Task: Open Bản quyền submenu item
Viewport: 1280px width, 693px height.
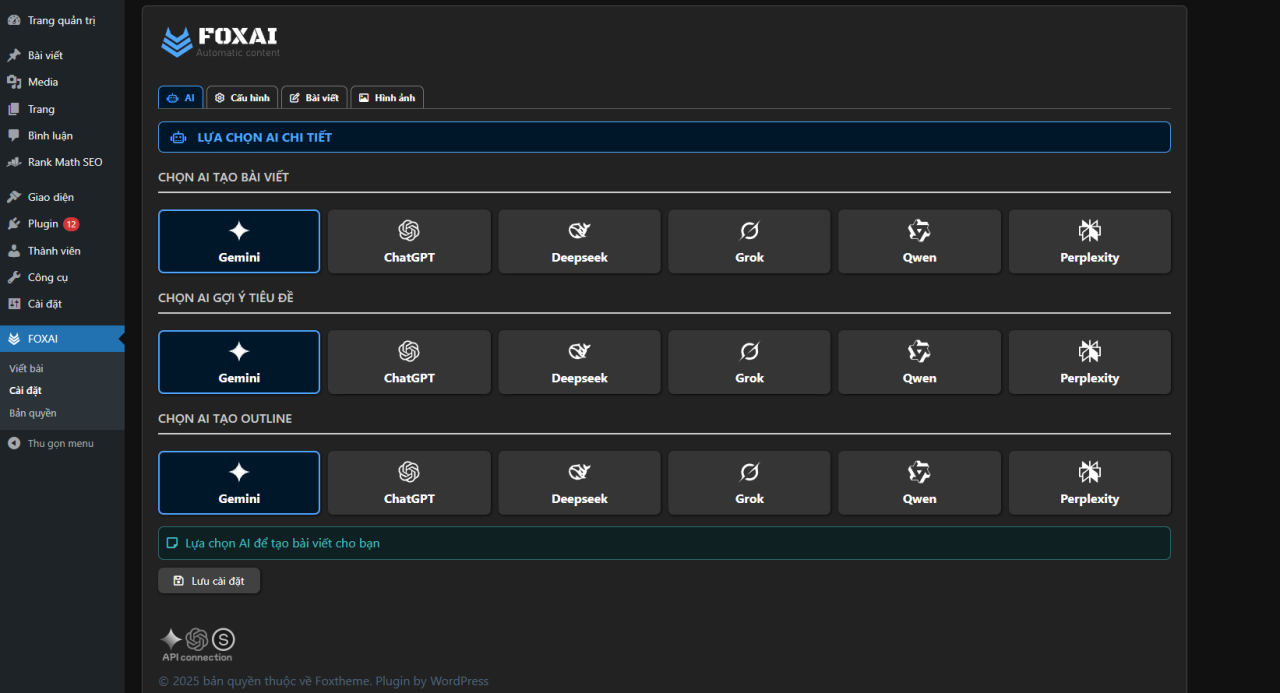Action: (33, 413)
